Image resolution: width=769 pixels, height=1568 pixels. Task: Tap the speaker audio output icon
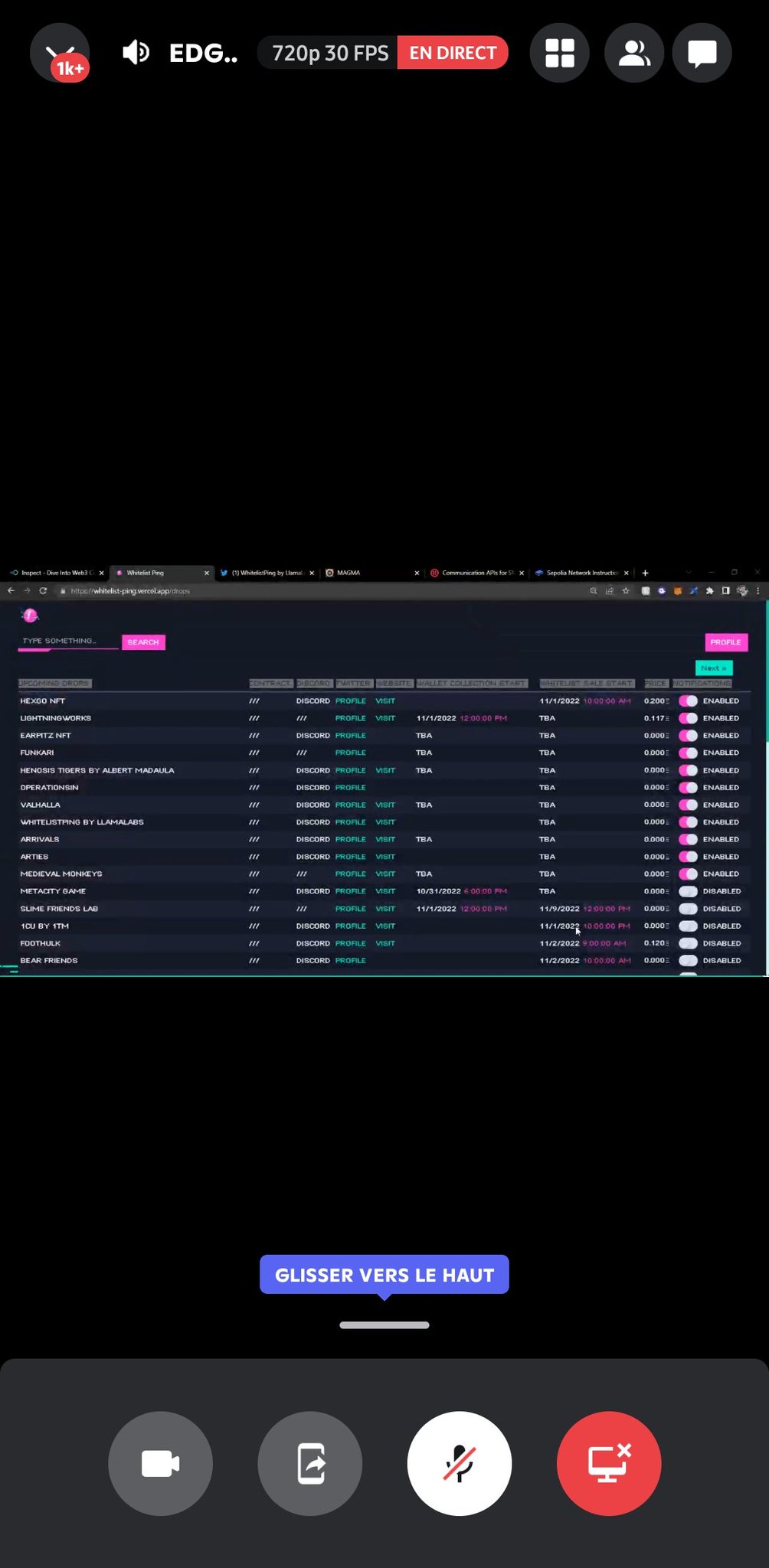click(136, 53)
